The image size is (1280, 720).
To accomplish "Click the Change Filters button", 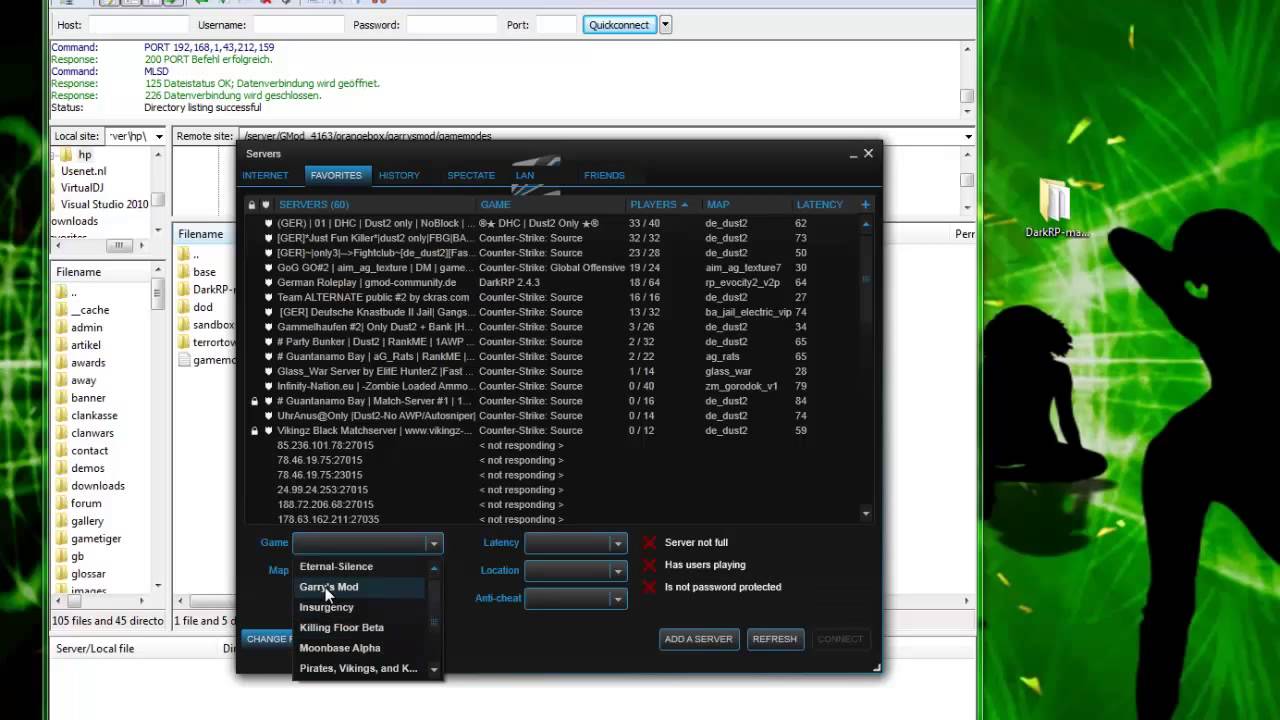I will [268, 639].
